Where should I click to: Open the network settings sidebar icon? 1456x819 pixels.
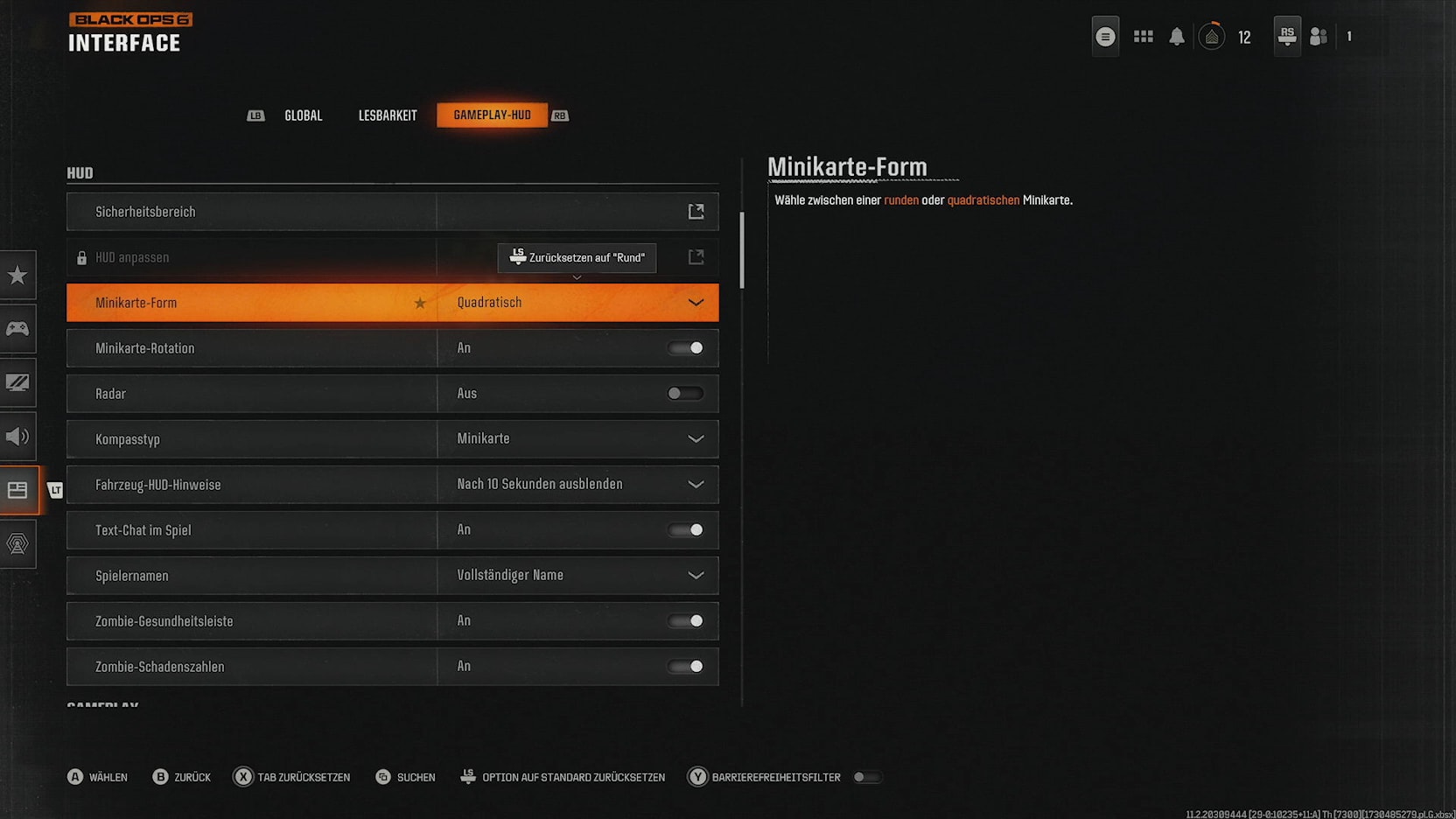[17, 543]
